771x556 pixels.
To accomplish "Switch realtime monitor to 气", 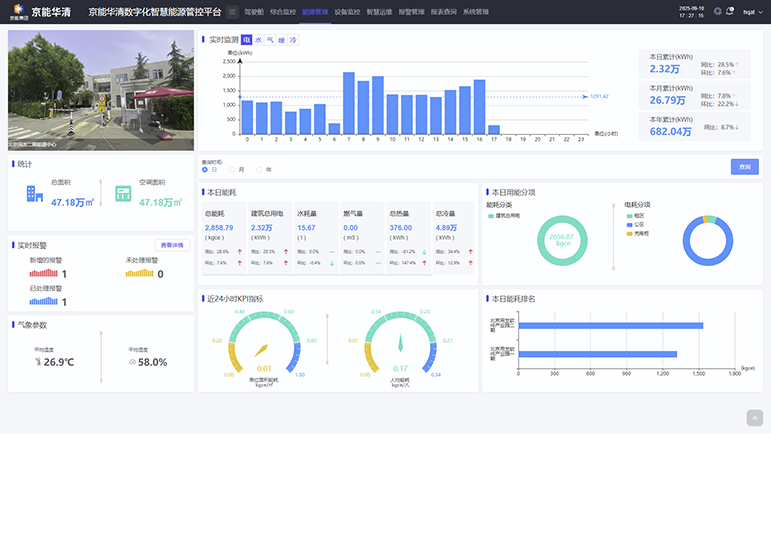I will click(x=270, y=40).
